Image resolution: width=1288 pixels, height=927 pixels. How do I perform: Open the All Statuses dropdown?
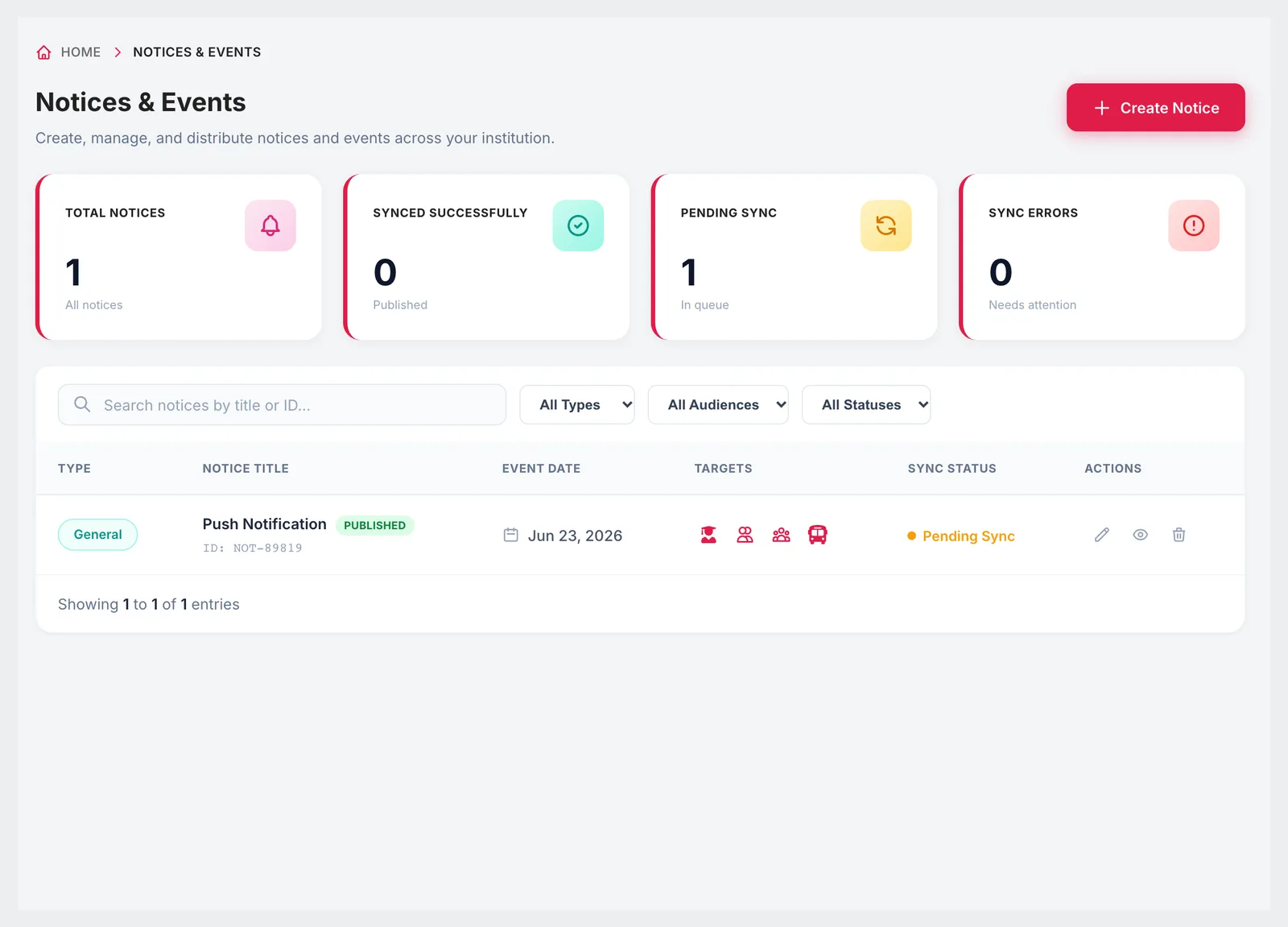(866, 404)
